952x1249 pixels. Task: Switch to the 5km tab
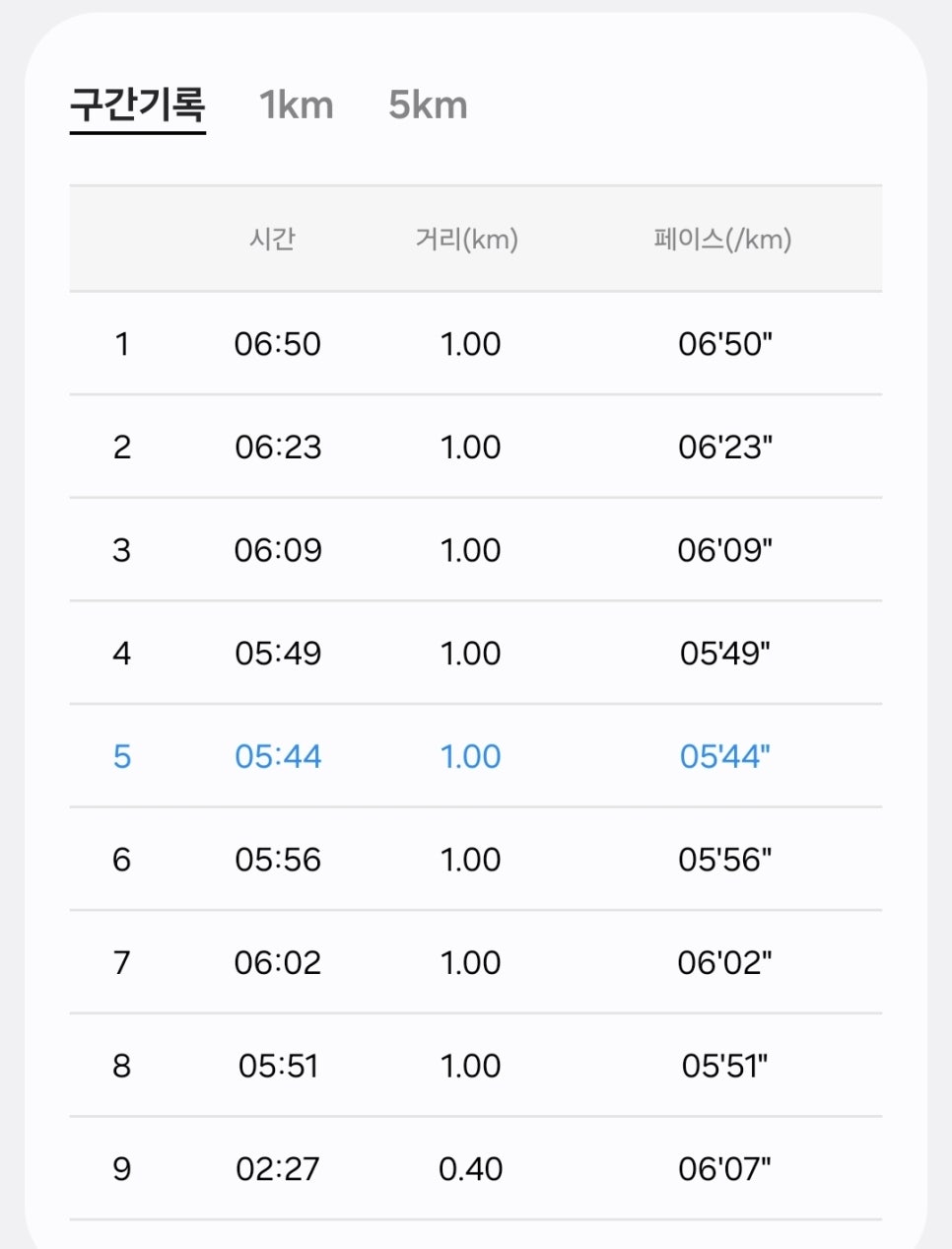point(428,104)
